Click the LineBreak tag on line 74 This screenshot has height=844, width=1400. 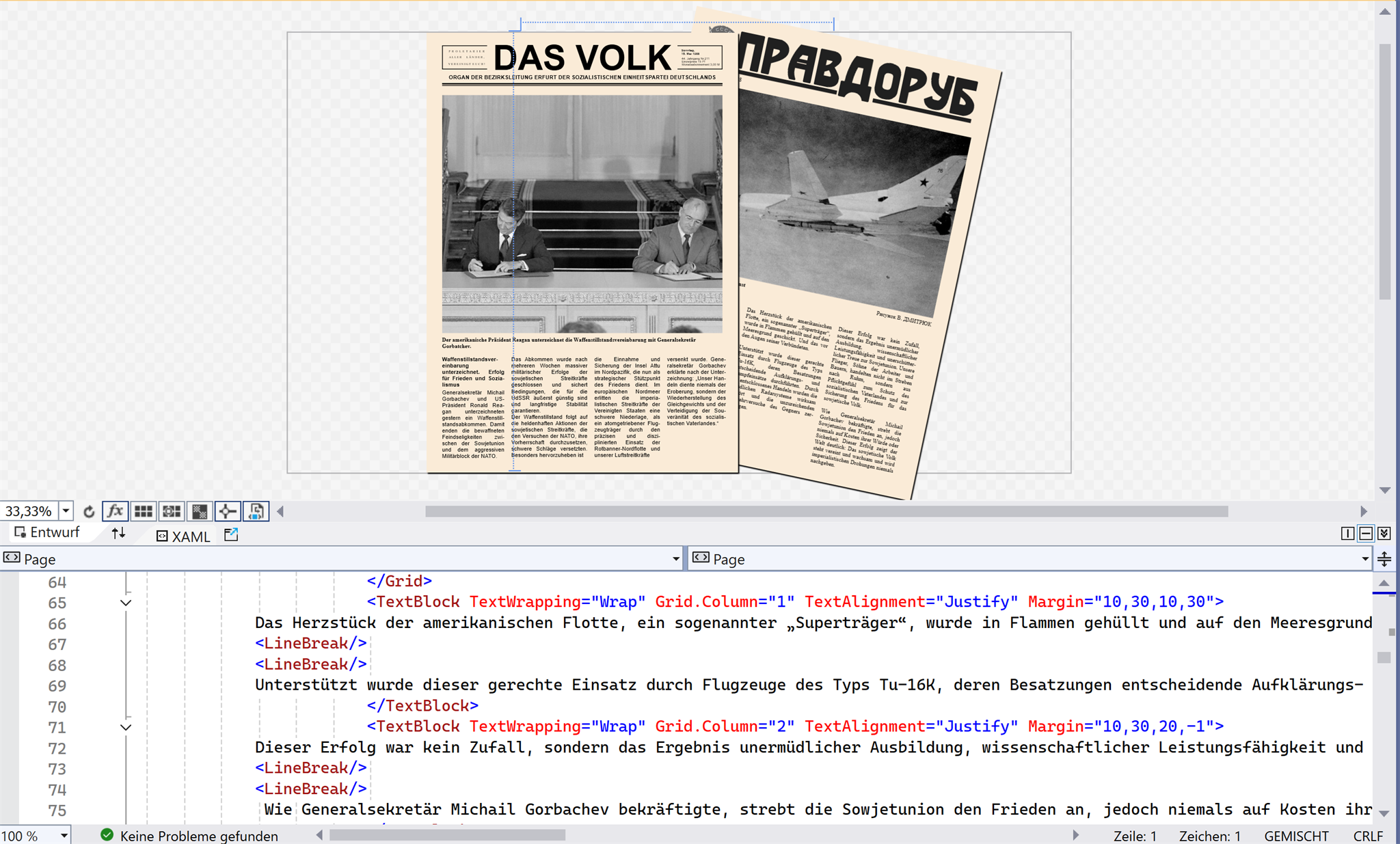coord(311,789)
